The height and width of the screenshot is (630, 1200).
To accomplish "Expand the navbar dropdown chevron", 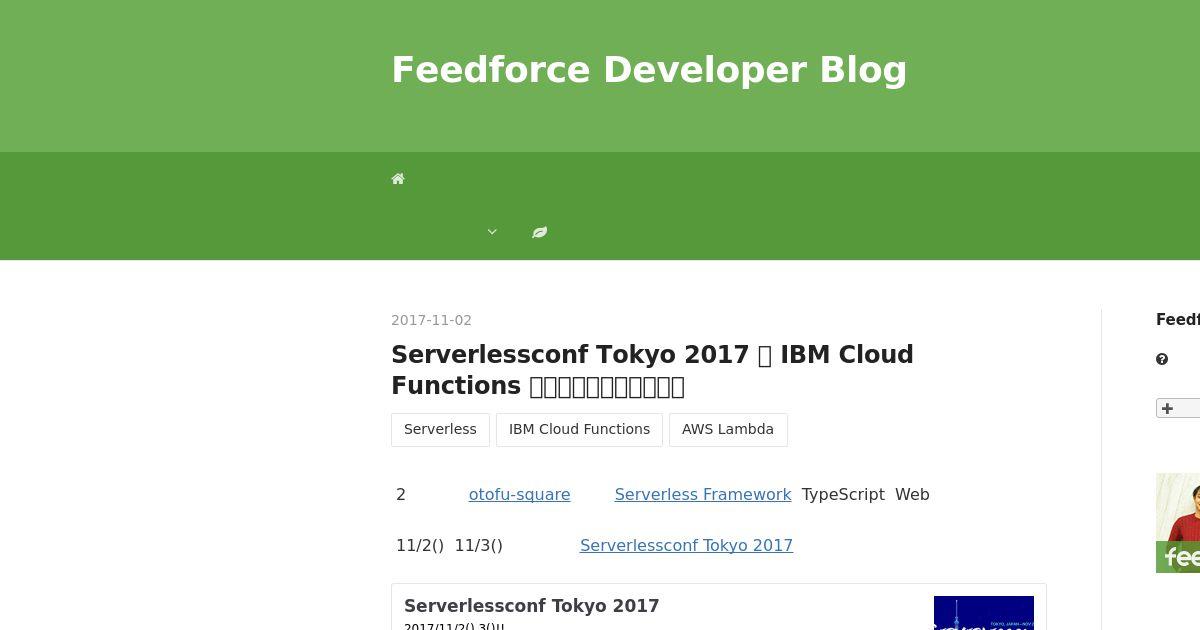I will pyautogui.click(x=492, y=232).
